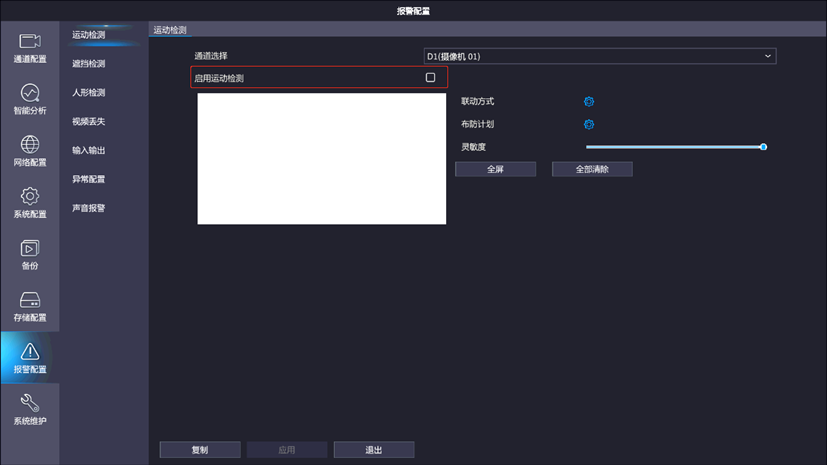Select 输入输出 menu item

(89, 150)
